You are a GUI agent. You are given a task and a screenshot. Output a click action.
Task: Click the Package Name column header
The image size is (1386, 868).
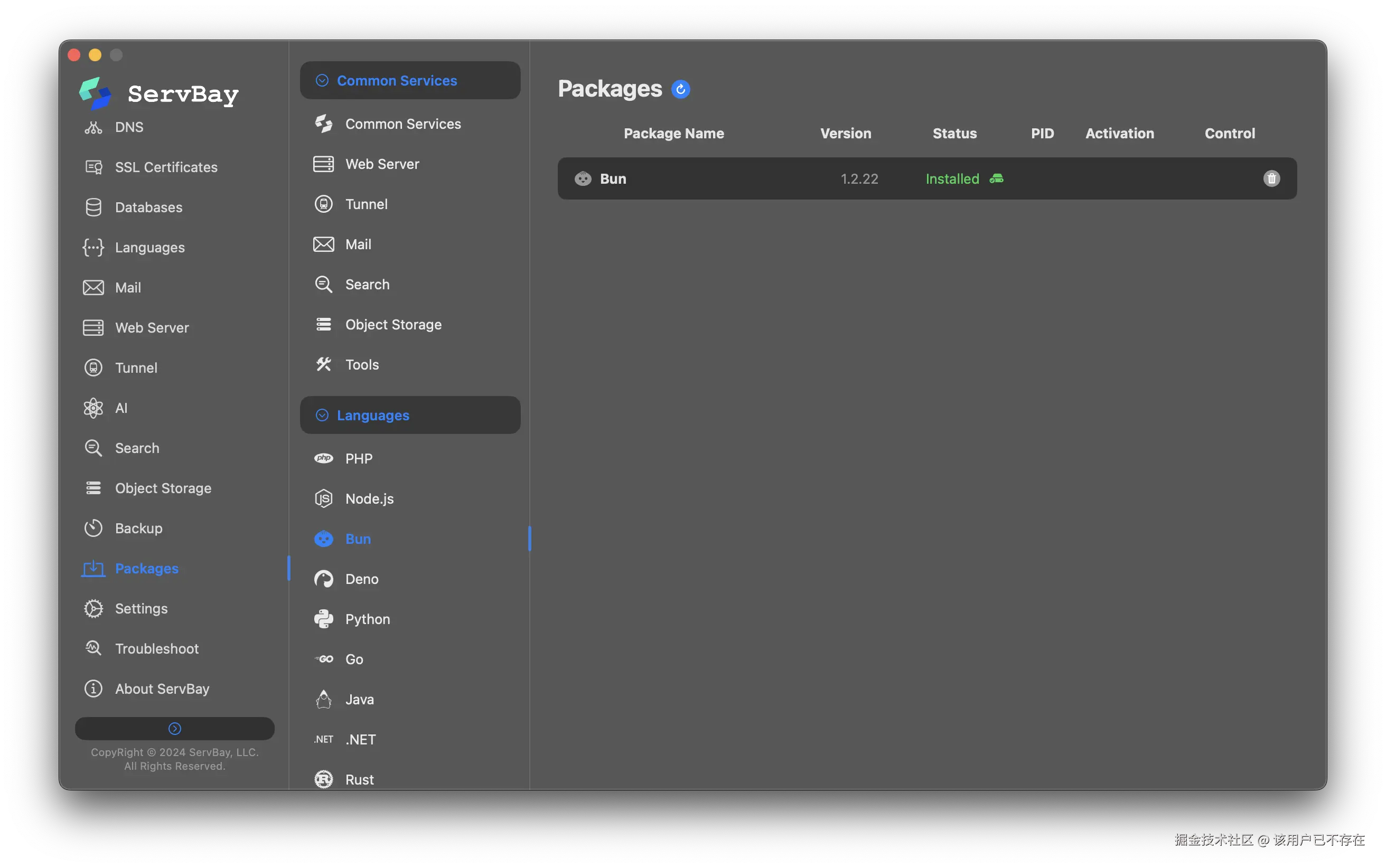coord(673,133)
